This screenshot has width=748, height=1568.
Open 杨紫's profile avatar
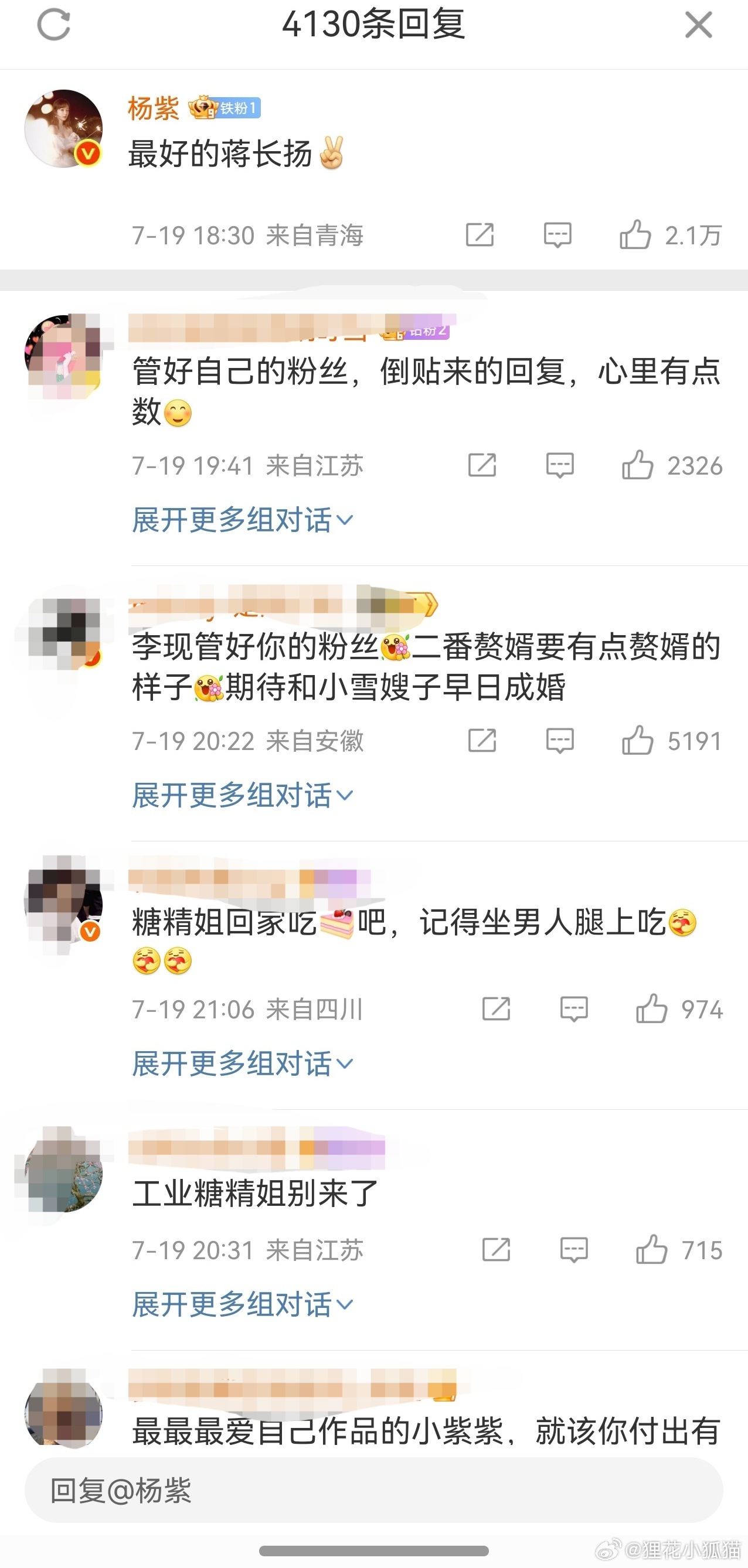(x=63, y=129)
